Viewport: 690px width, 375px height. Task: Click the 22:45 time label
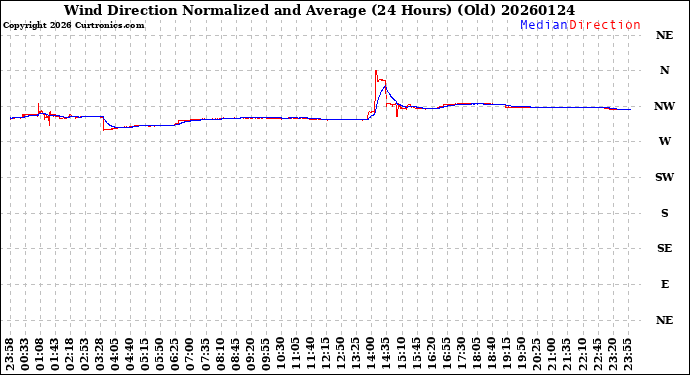(x=597, y=355)
